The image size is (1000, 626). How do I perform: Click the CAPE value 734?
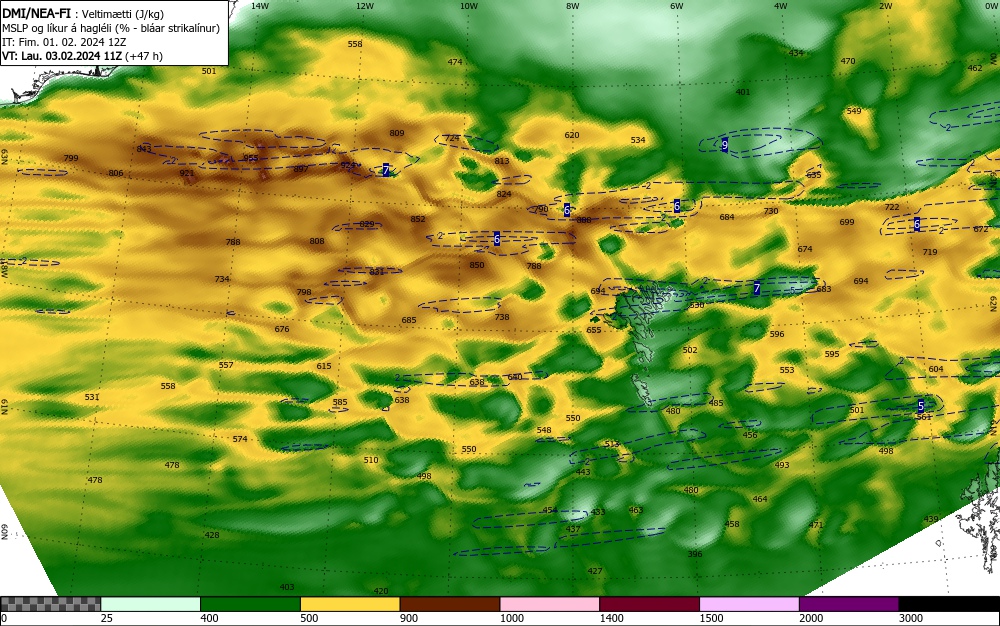click(222, 279)
